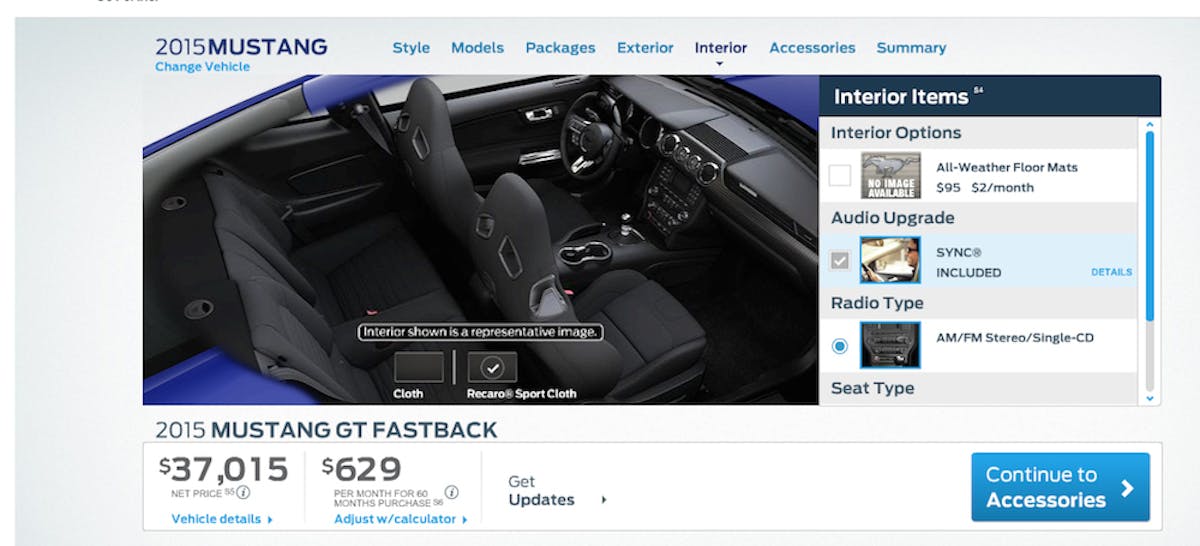Click the net price info icon
Screen dimensions: 1200x546
(243, 492)
